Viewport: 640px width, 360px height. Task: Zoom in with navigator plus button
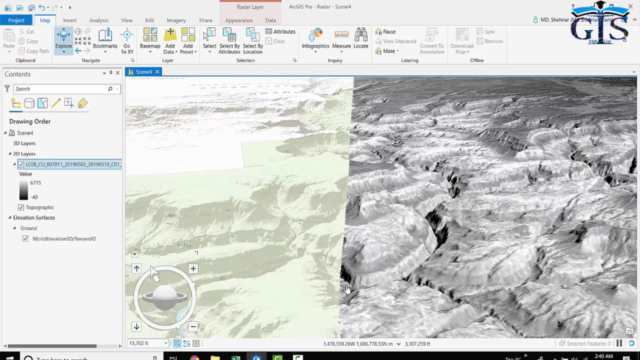[x=193, y=269]
